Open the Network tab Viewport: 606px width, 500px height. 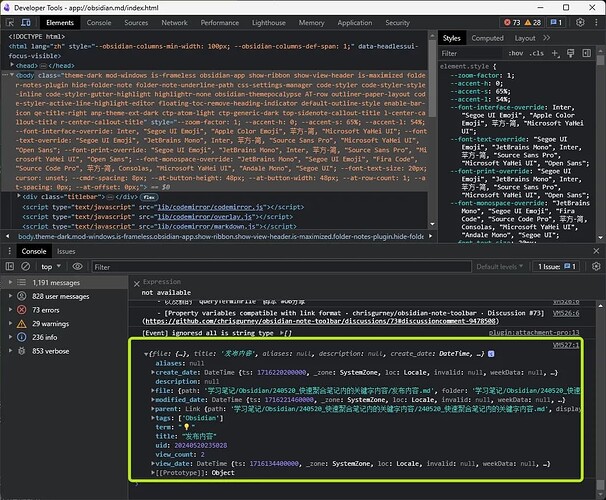pos(174,22)
